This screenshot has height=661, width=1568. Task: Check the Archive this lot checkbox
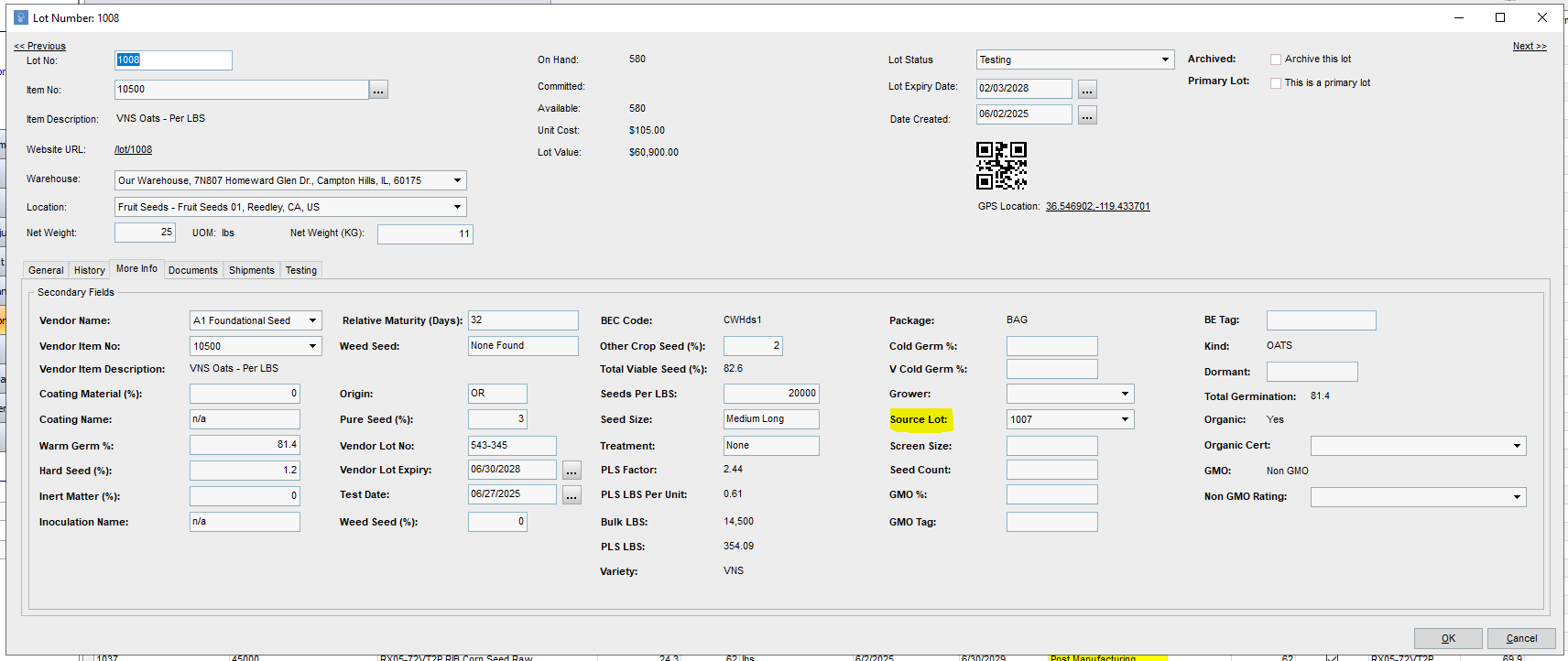click(x=1276, y=60)
